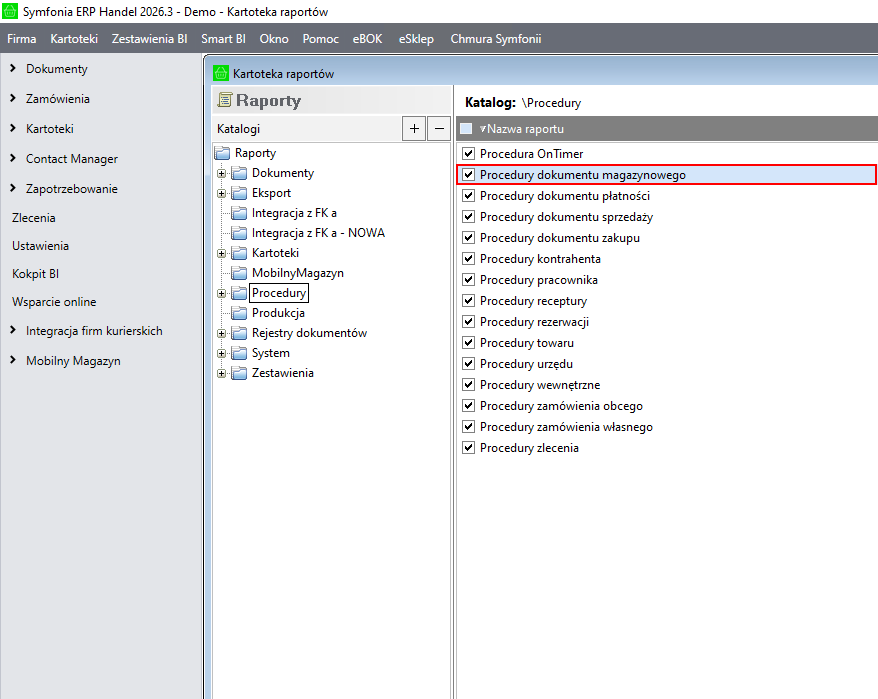The image size is (878, 699).
Task: Toggle Procedury pracownika checkbox
Action: pyautogui.click(x=469, y=279)
